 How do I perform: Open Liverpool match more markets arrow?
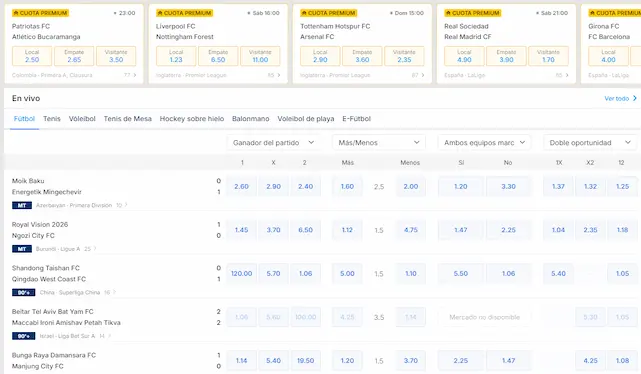pos(279,75)
